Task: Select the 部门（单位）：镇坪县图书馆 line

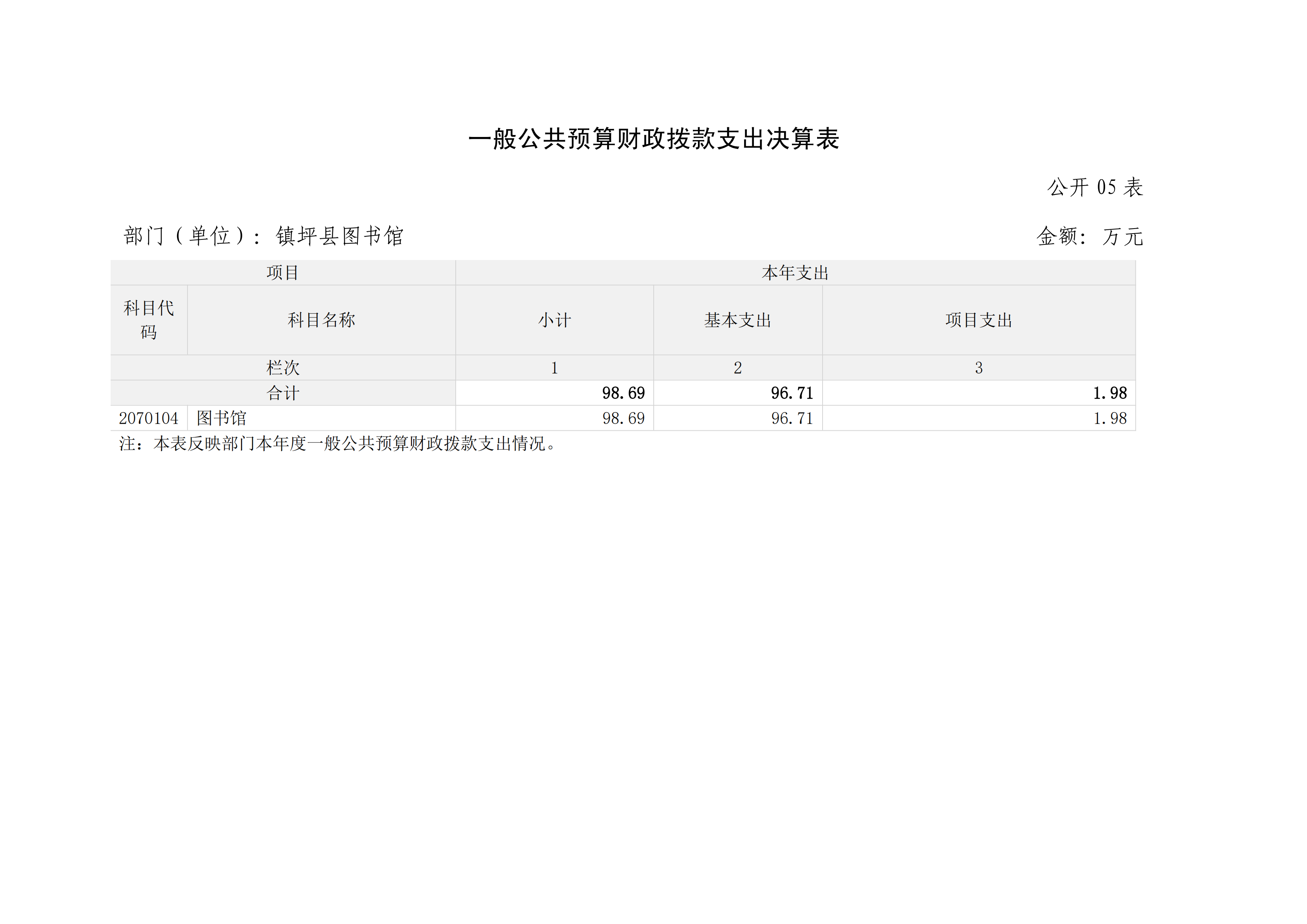Action: point(264,236)
